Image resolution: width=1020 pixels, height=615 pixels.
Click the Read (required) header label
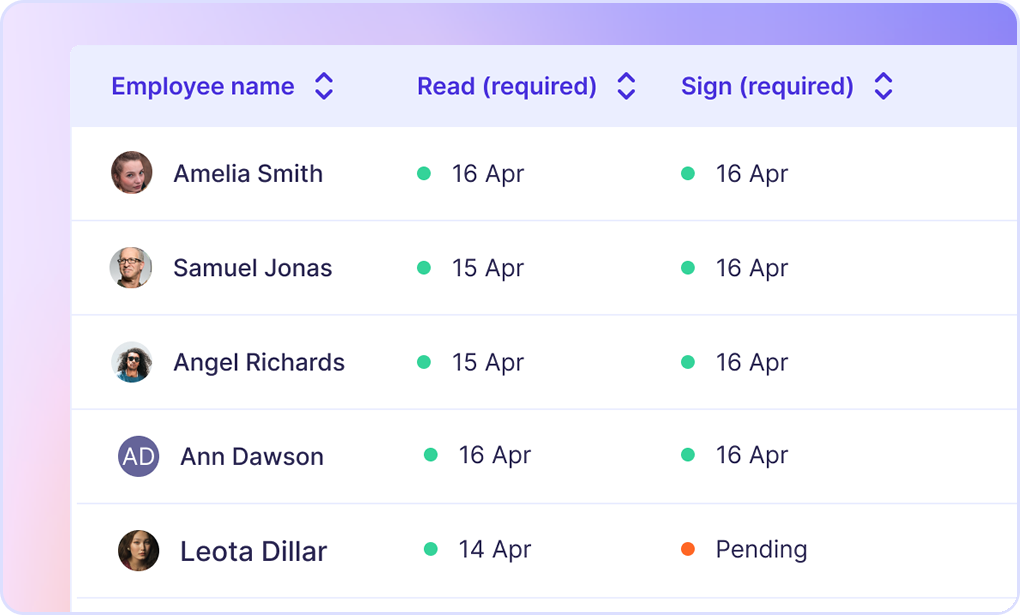[506, 87]
